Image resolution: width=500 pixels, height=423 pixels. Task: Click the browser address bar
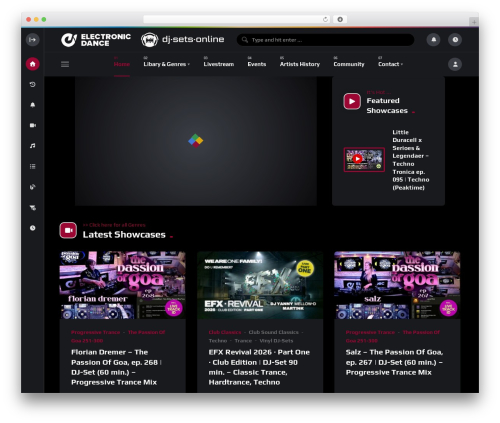(x=237, y=19)
